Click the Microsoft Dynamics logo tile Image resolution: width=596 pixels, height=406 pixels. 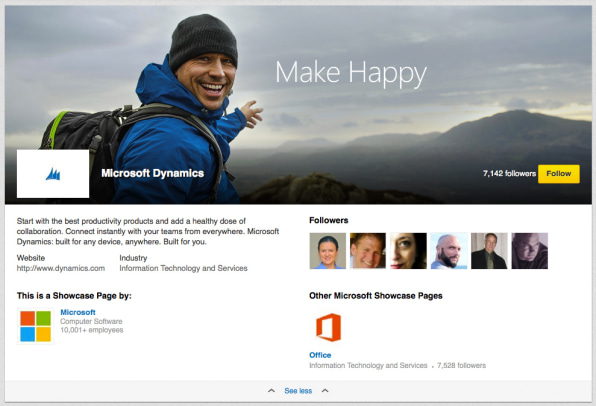pos(53,174)
